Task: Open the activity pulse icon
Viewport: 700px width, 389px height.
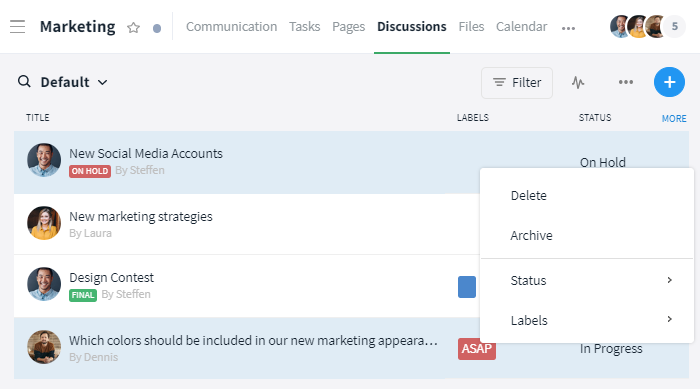Action: tap(578, 83)
